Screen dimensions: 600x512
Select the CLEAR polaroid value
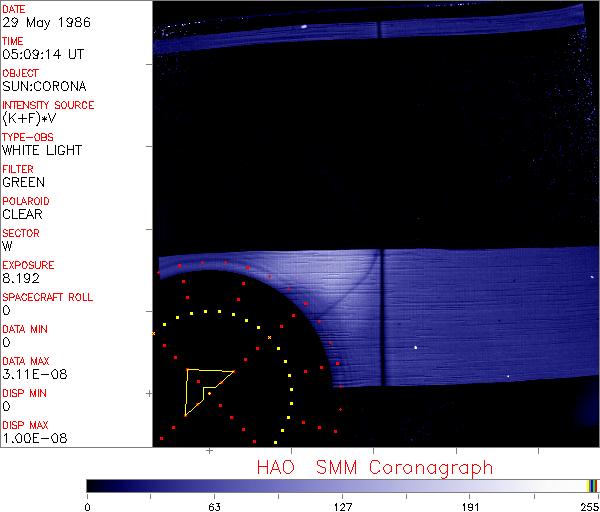click(x=23, y=215)
